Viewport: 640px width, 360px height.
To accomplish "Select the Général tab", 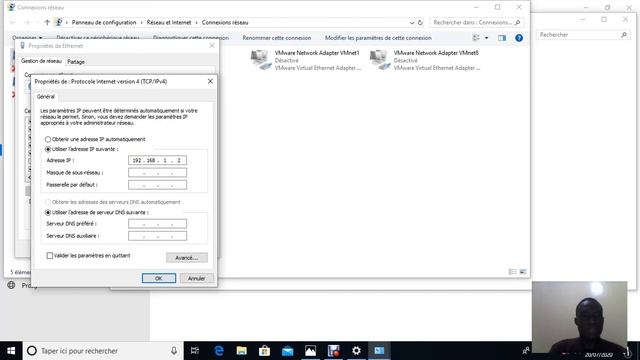I will (46, 97).
